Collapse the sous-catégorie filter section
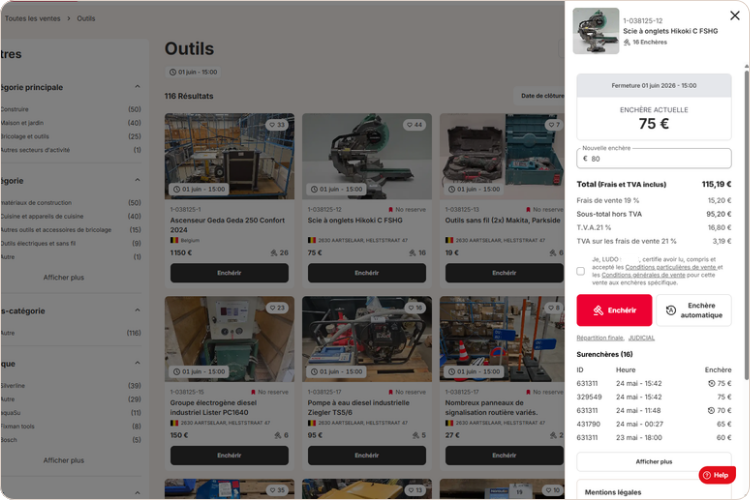 tap(137, 311)
